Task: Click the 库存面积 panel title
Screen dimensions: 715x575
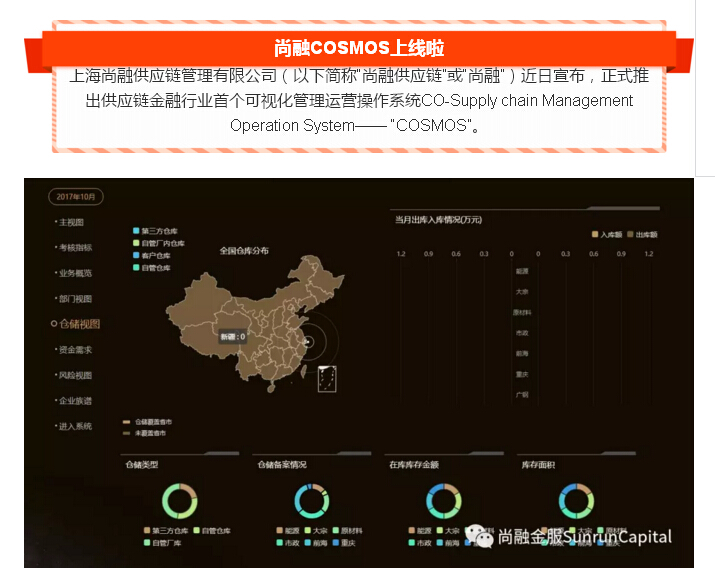Action: [538, 465]
